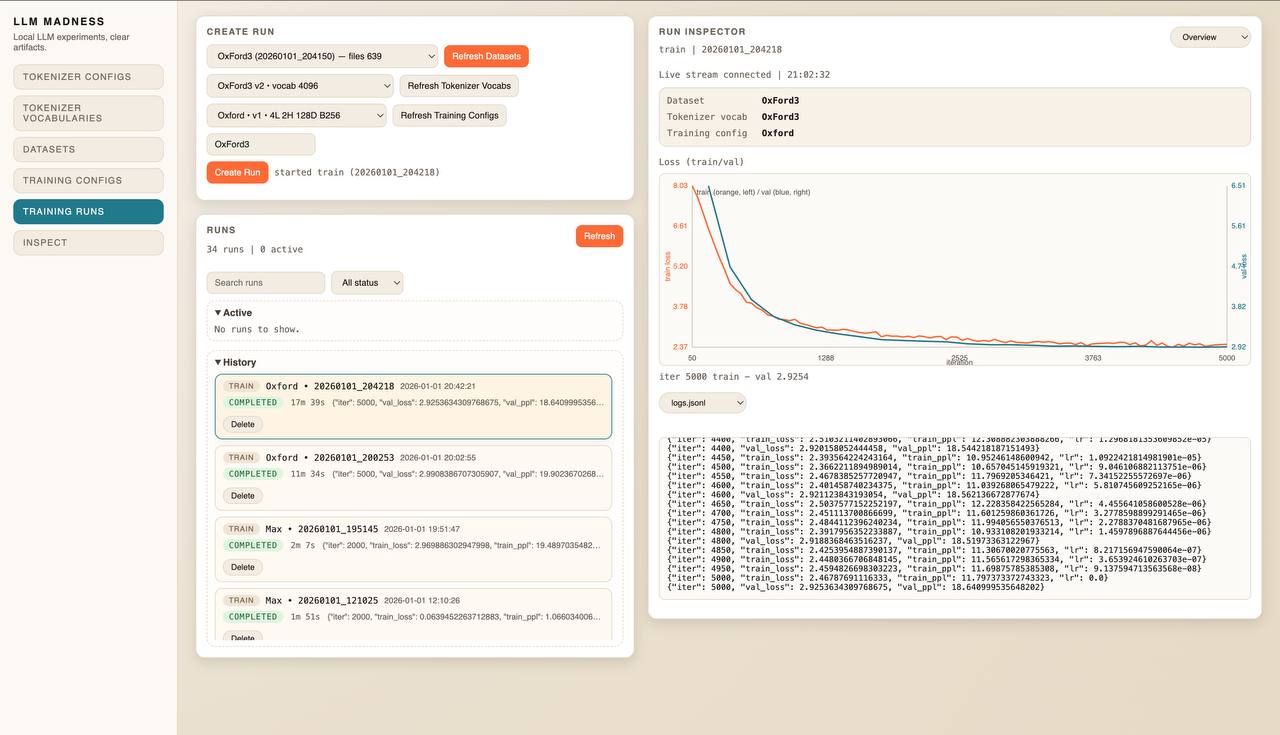This screenshot has width=1280, height=735.
Task: Collapse the Active runs section
Action: 233,313
